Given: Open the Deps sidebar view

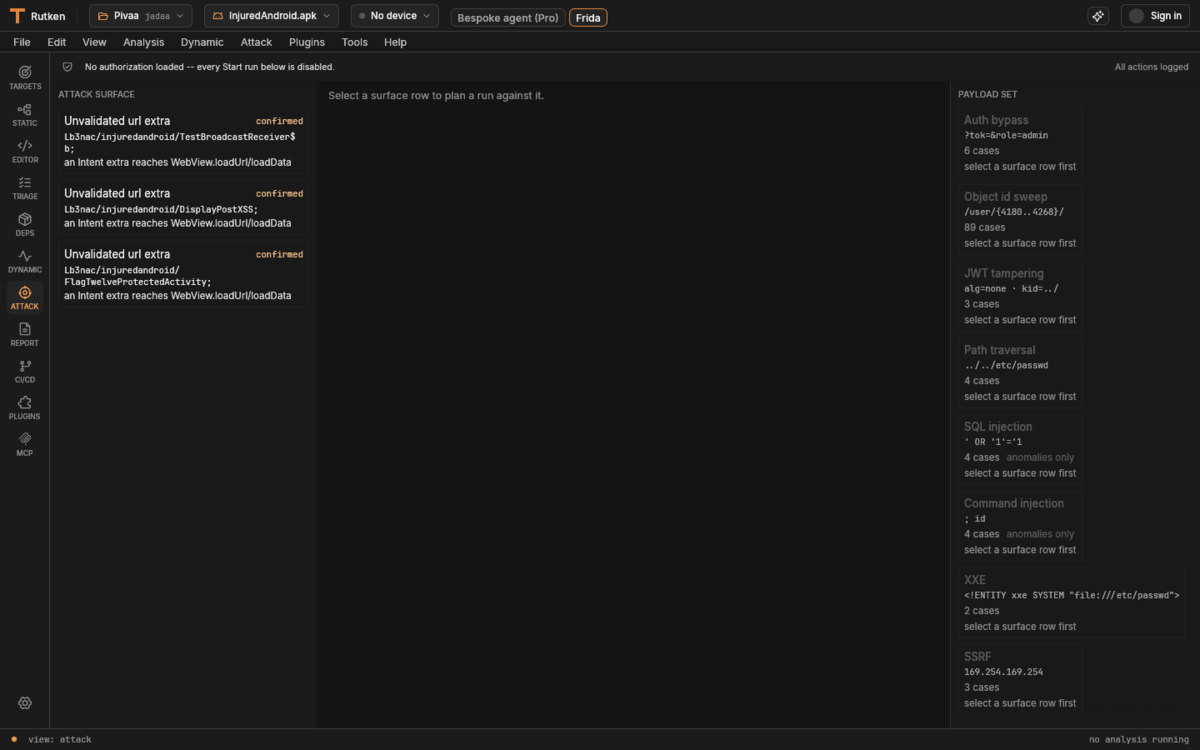Looking at the screenshot, I should tap(25, 225).
